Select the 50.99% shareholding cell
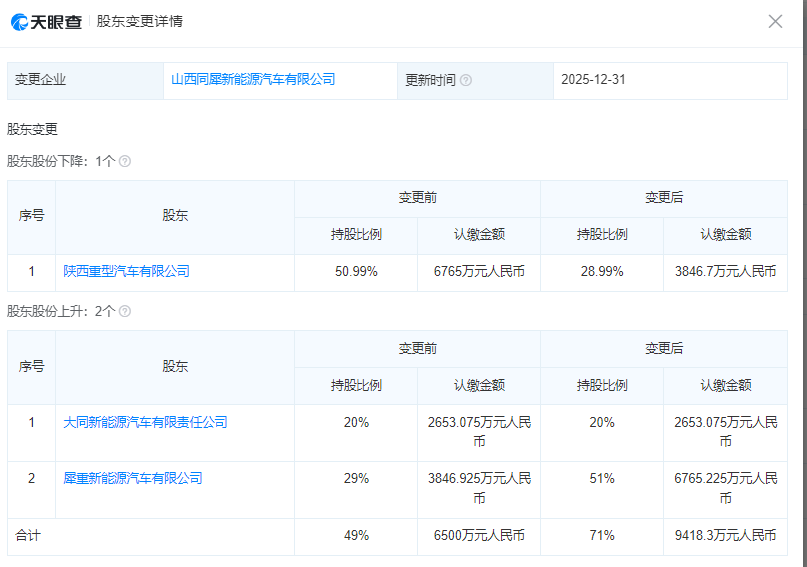Screen dimensions: 807x567 (x=356, y=271)
